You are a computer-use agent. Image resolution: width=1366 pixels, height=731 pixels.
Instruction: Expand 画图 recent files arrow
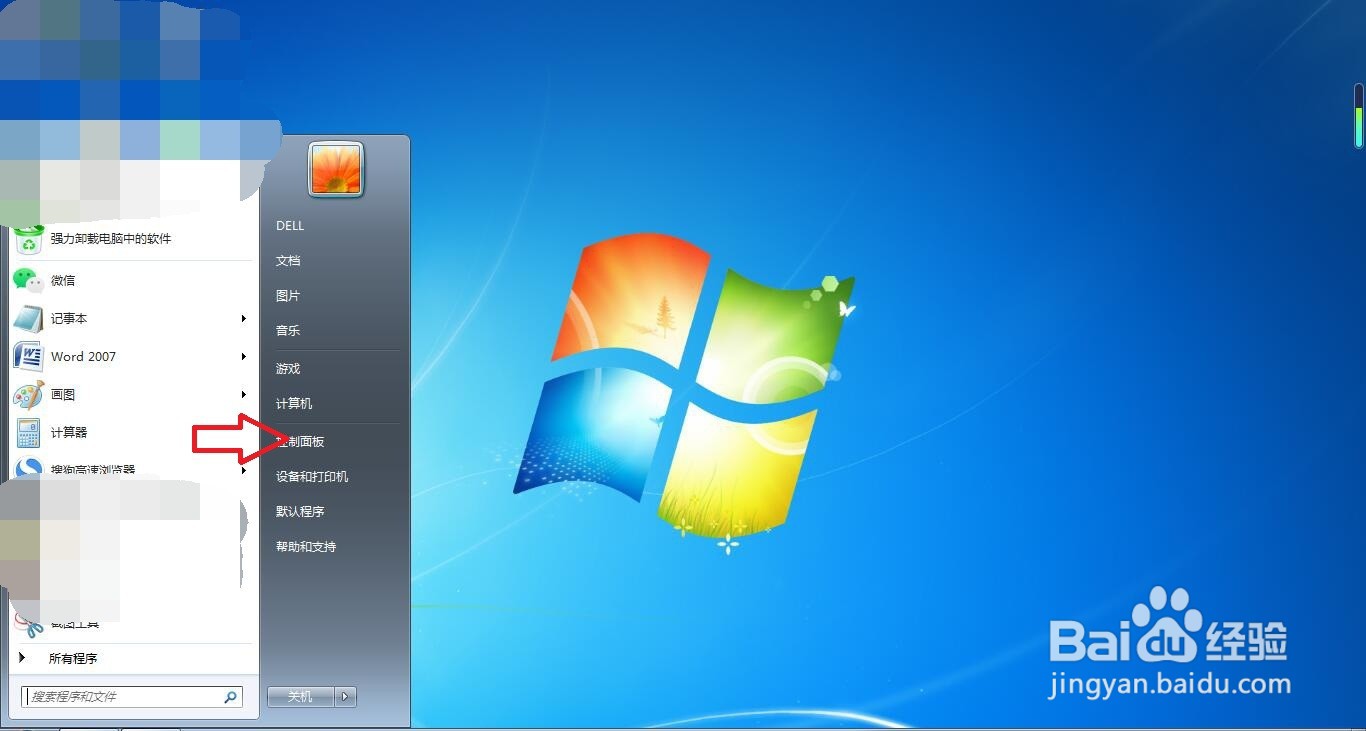pyautogui.click(x=243, y=395)
